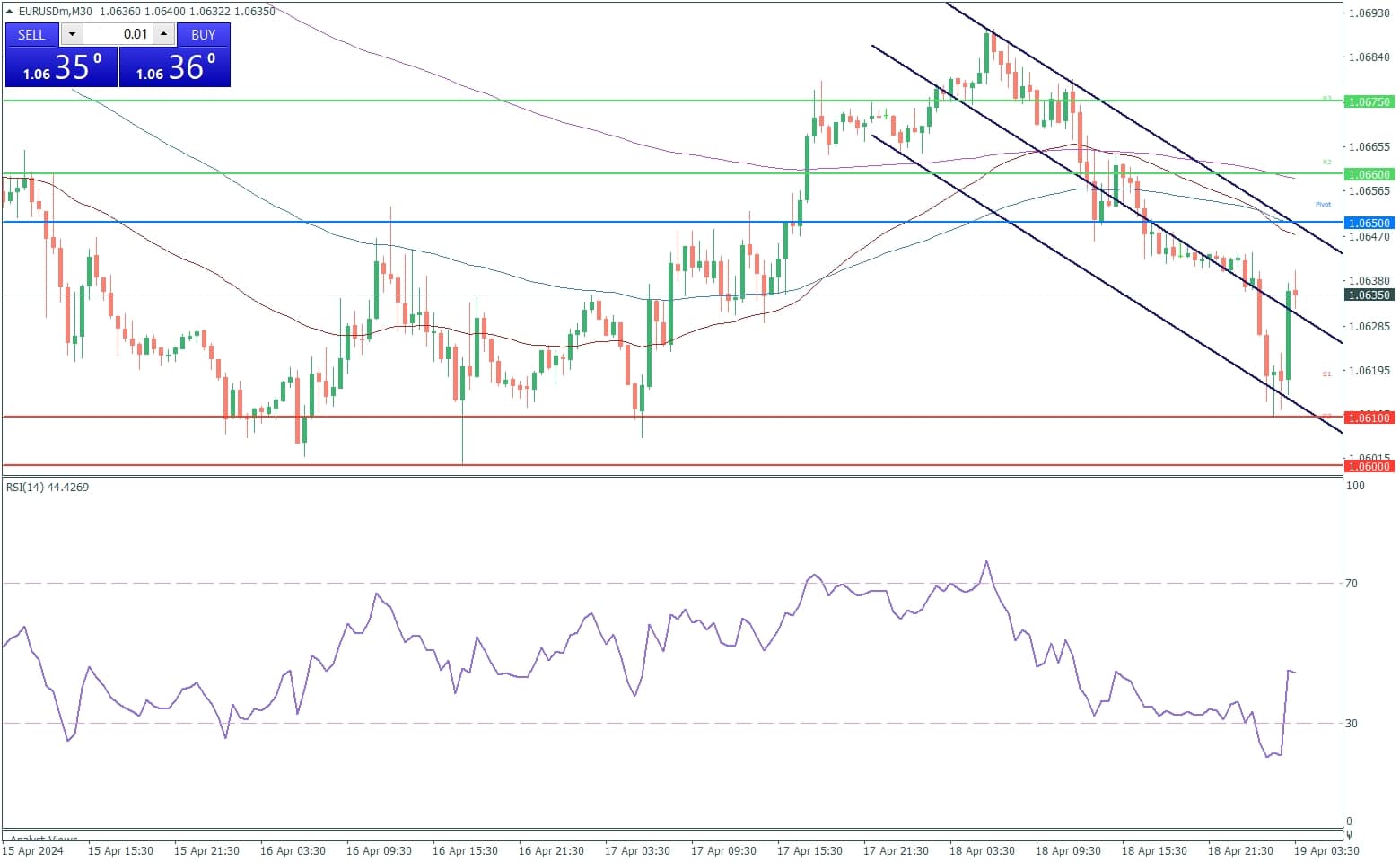The width and height of the screenshot is (1400, 862).
Task: Click the 0.01 volume input field
Action: pos(118,34)
